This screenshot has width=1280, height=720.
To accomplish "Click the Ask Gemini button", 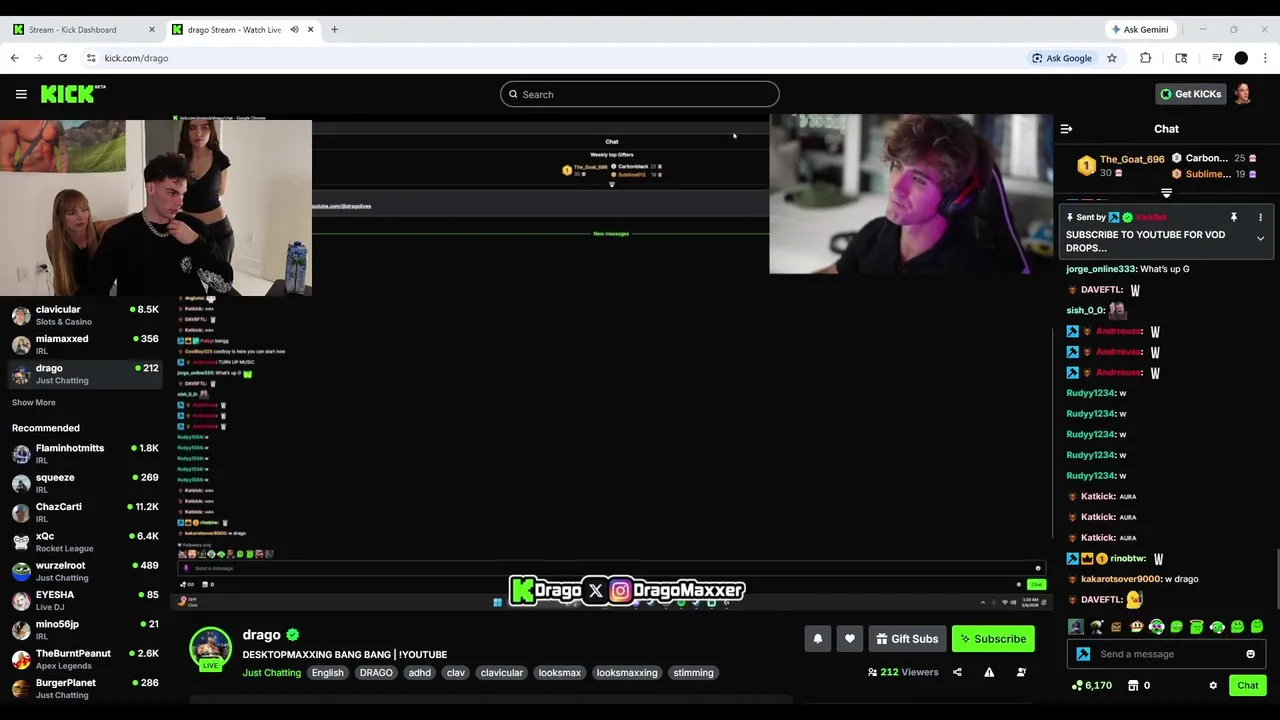I will 1139,29.
